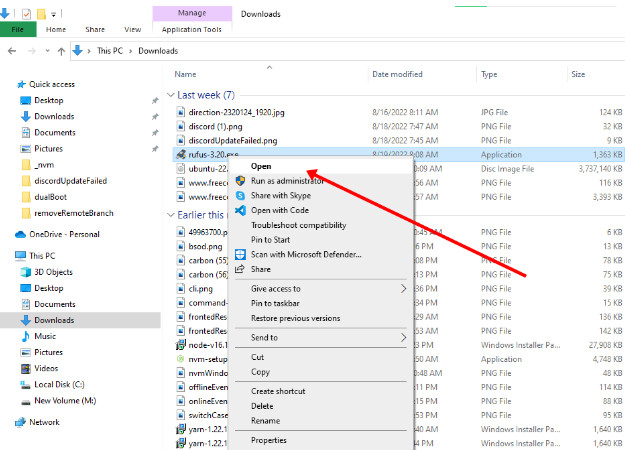This screenshot has height=450, width=625.
Task: Click the Skype icon in context menu
Action: [240, 195]
